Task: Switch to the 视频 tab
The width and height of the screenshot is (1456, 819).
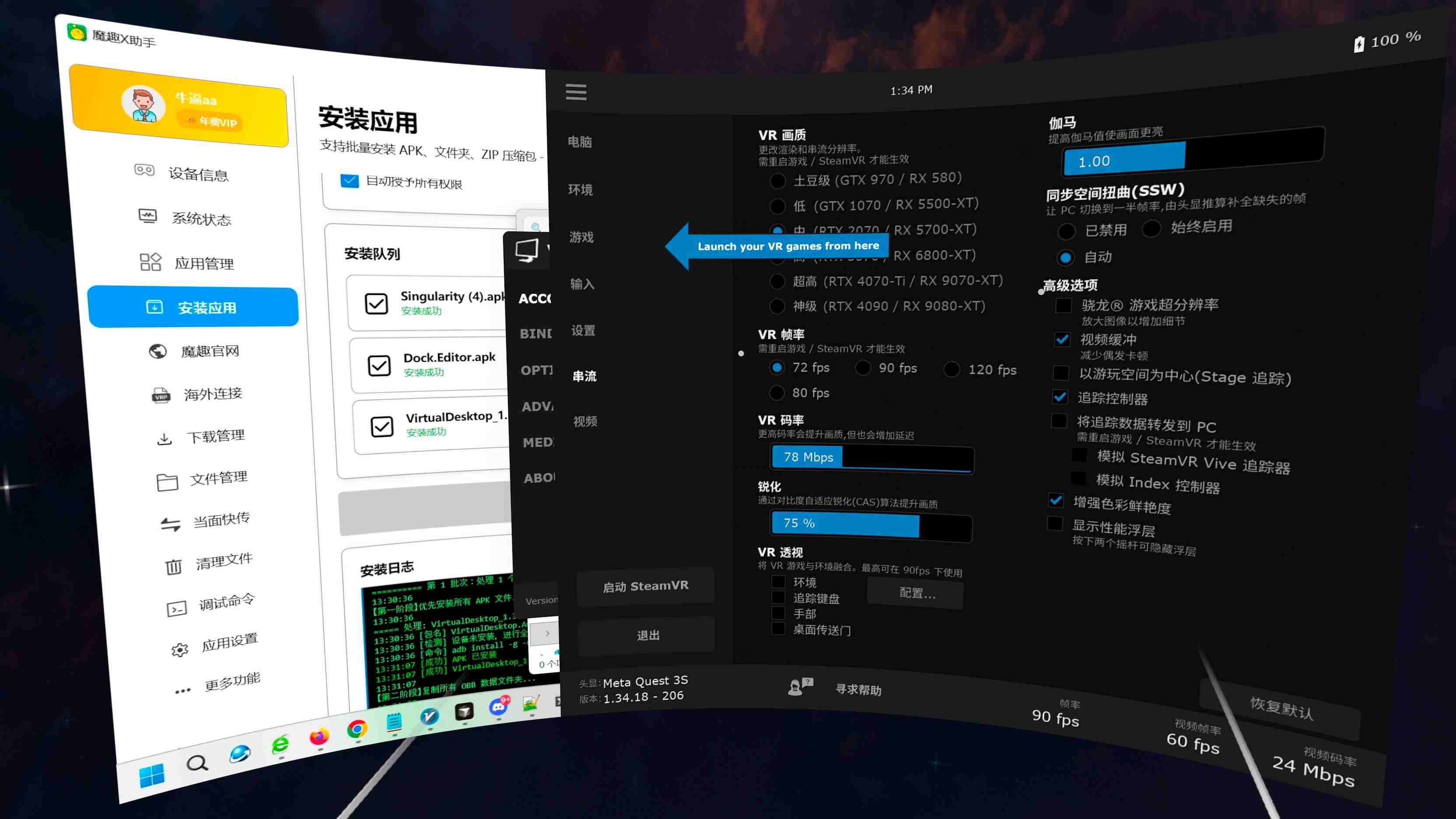Action: click(x=585, y=421)
